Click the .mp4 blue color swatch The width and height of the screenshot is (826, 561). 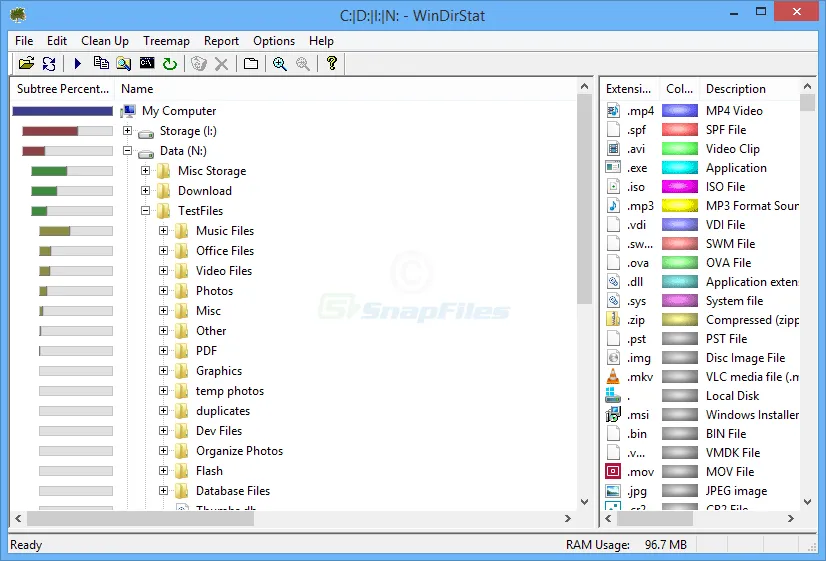pos(680,111)
